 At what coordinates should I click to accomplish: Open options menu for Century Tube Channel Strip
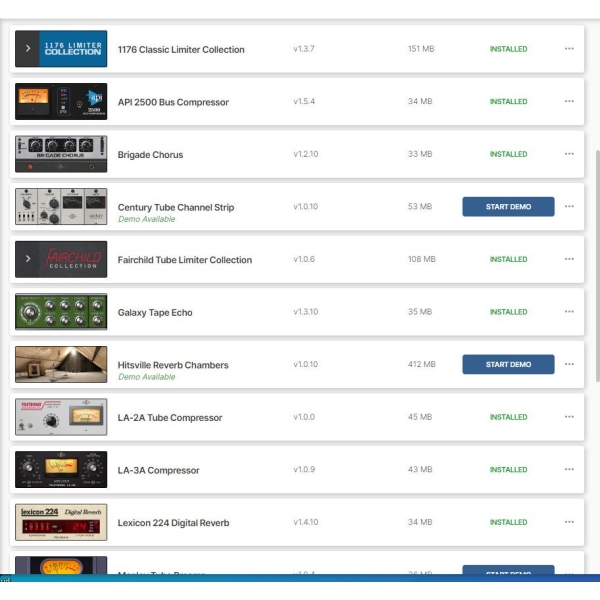coord(569,206)
